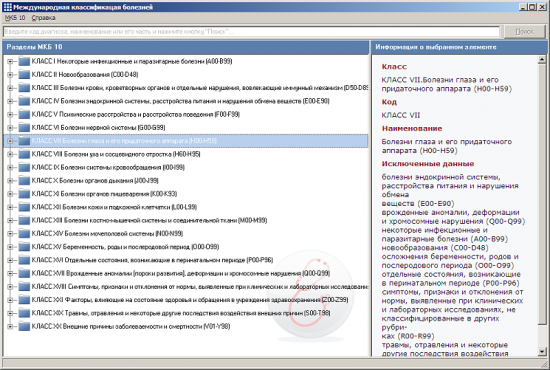Click folder icon of КЛАСС XX Внешние причины
550x370 pixels.
tap(24, 327)
